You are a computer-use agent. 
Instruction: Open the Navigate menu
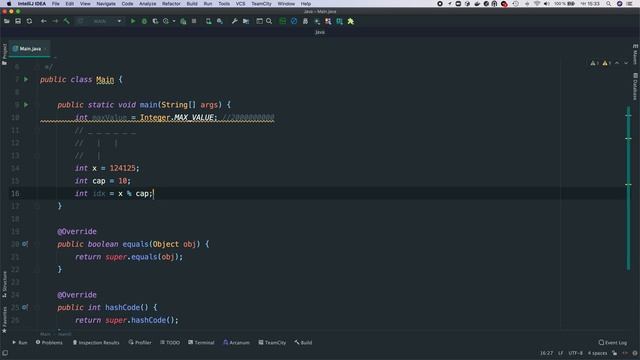[x=106, y=4]
